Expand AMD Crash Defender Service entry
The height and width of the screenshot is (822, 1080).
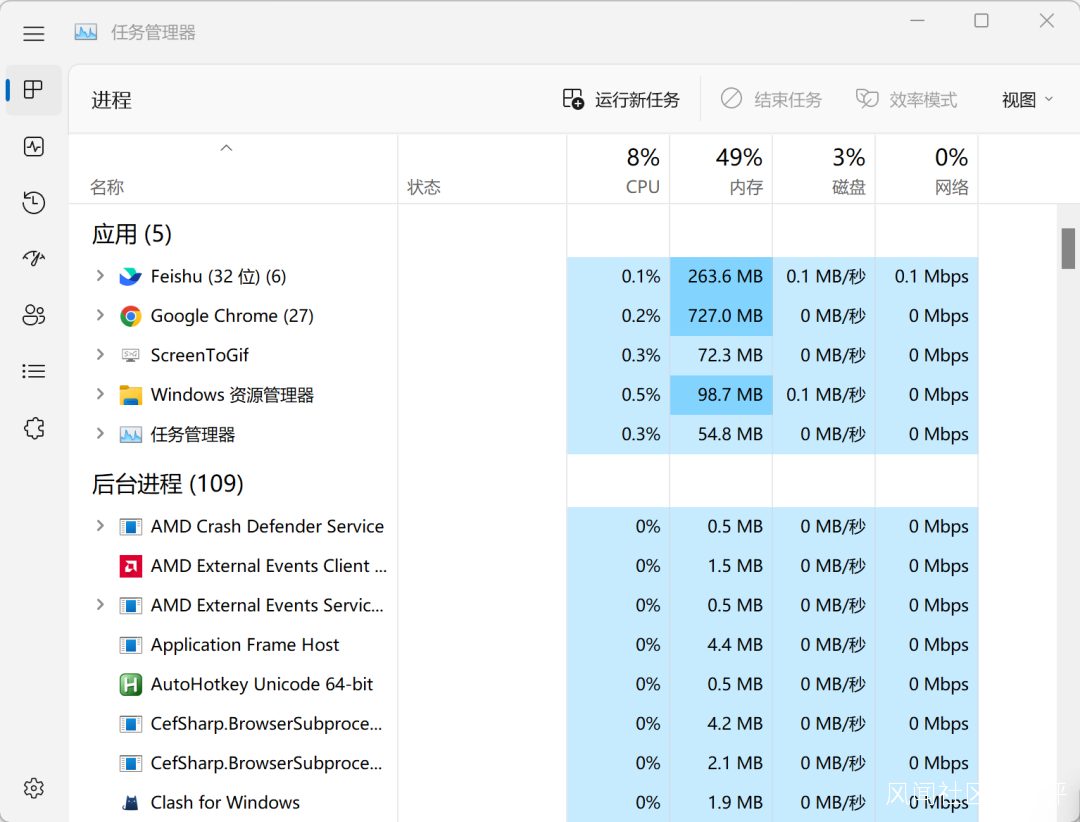tap(100, 526)
